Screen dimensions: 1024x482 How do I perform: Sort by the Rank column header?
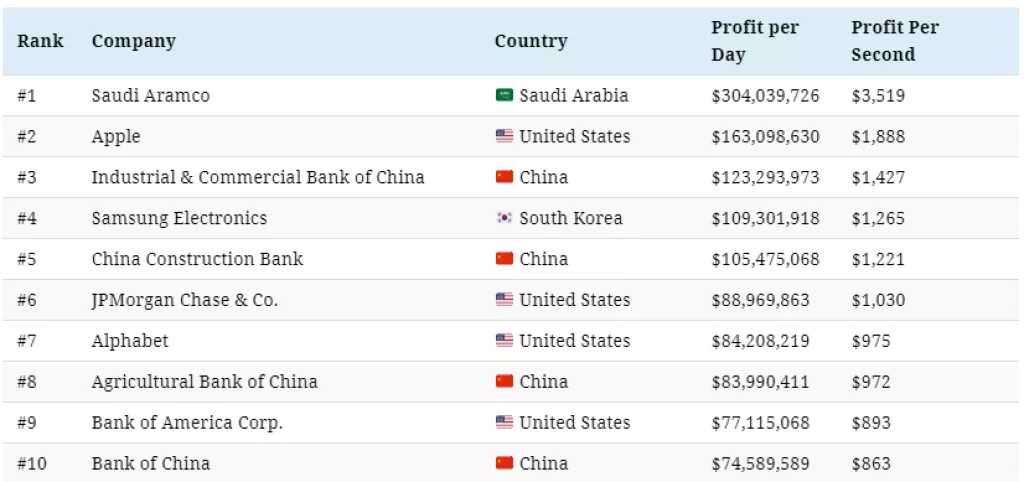pyautogui.click(x=40, y=41)
